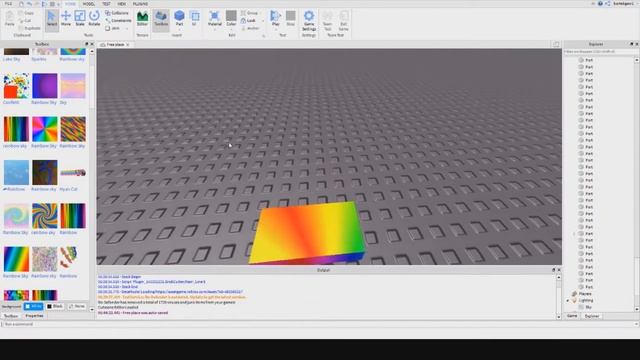Click the Exit Game button
Viewport: 640px width, 360px height.
(x=344, y=20)
